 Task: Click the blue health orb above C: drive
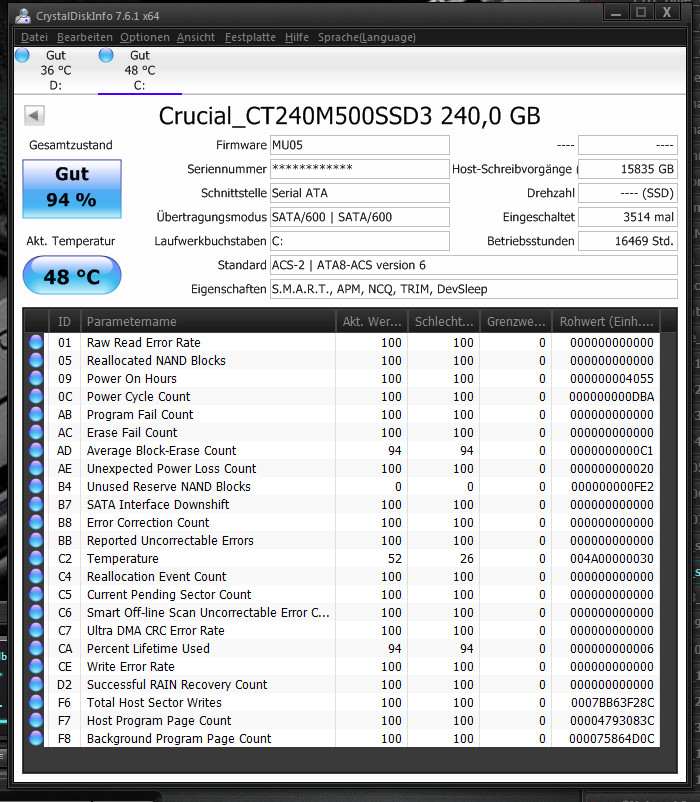point(106,55)
